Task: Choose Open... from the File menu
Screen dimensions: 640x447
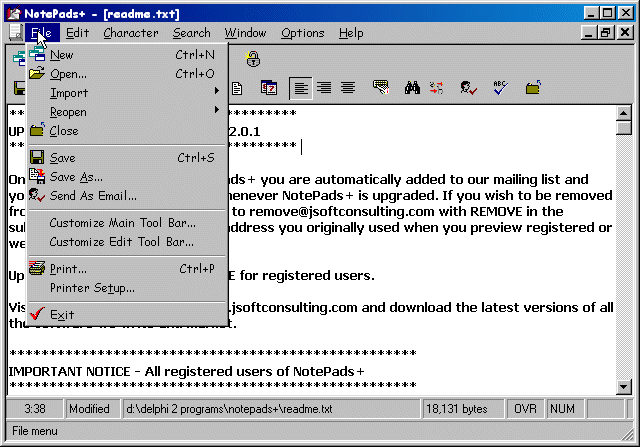Action: 127,74
